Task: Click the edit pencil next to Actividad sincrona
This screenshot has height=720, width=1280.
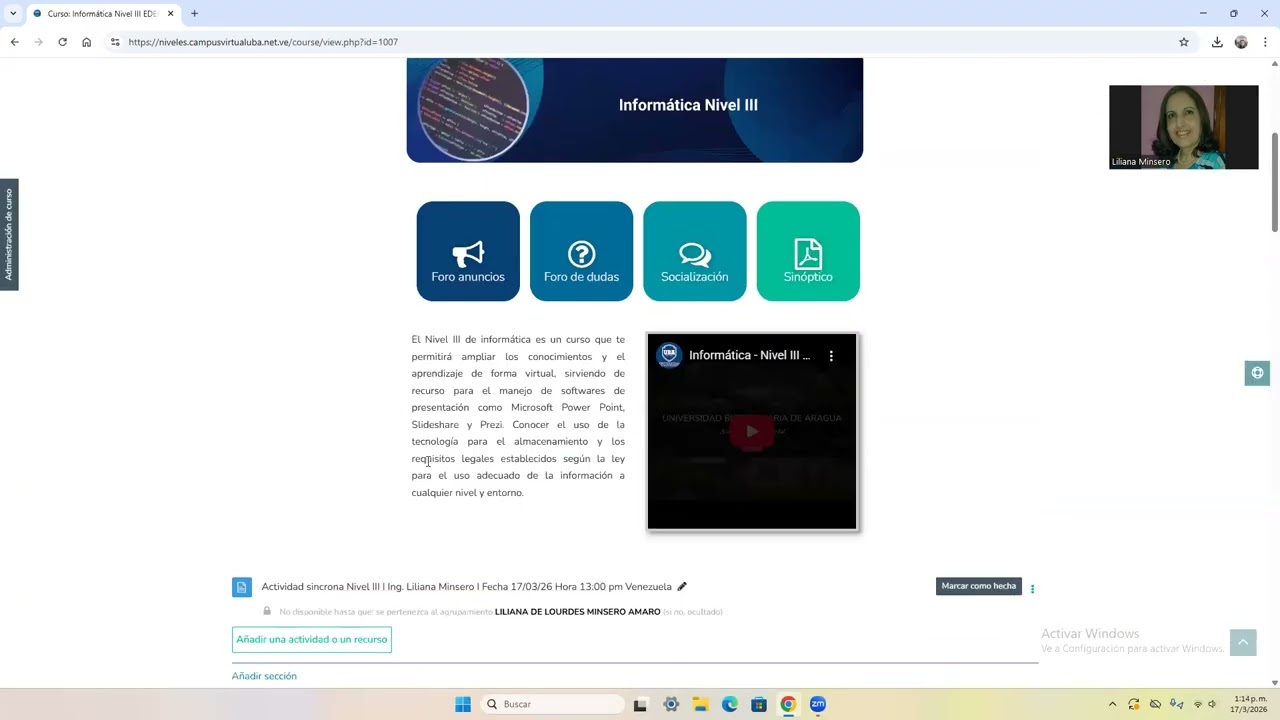Action: click(x=682, y=587)
